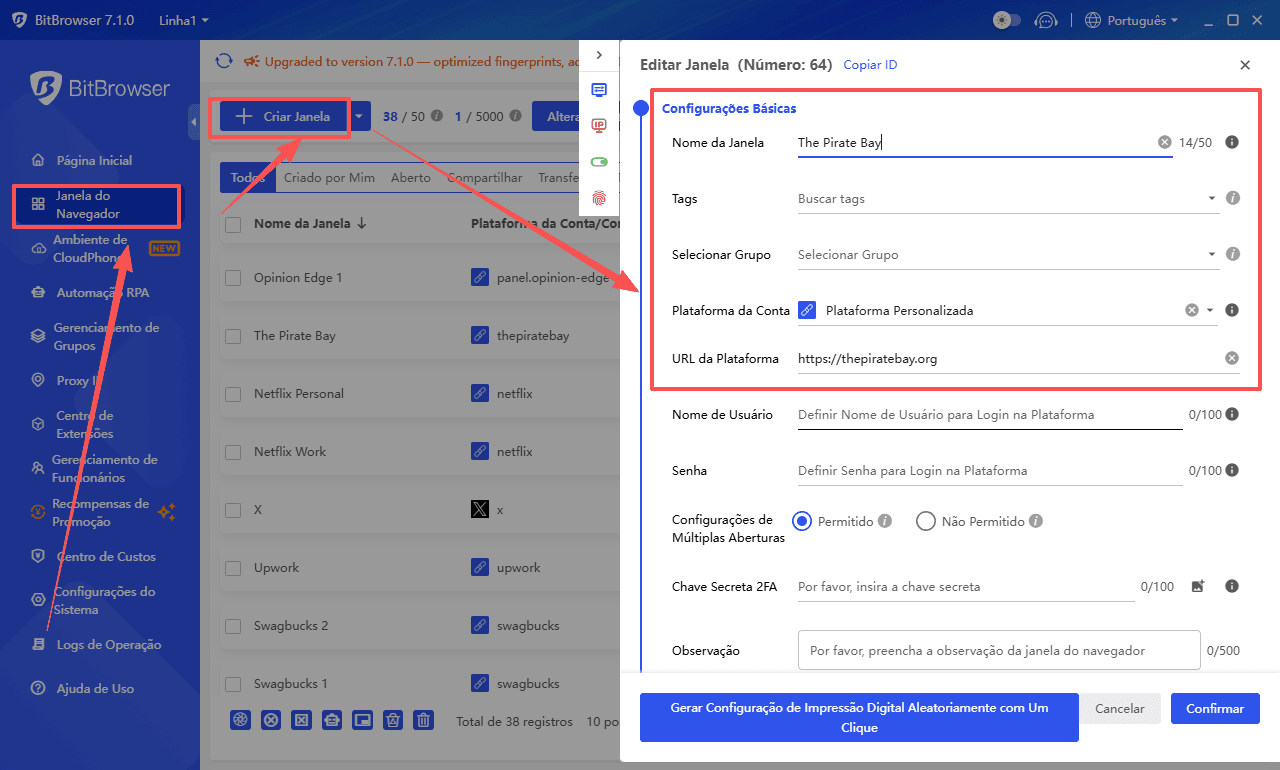The width and height of the screenshot is (1280, 770).
Task: Select the Permitido radio option
Action: (x=802, y=521)
